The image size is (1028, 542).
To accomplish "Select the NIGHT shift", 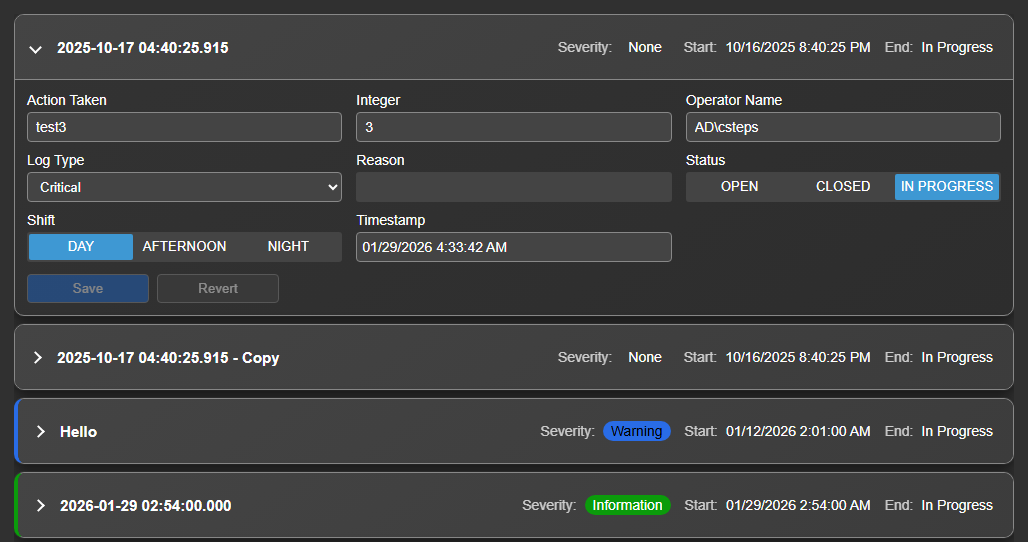I will coord(288,246).
